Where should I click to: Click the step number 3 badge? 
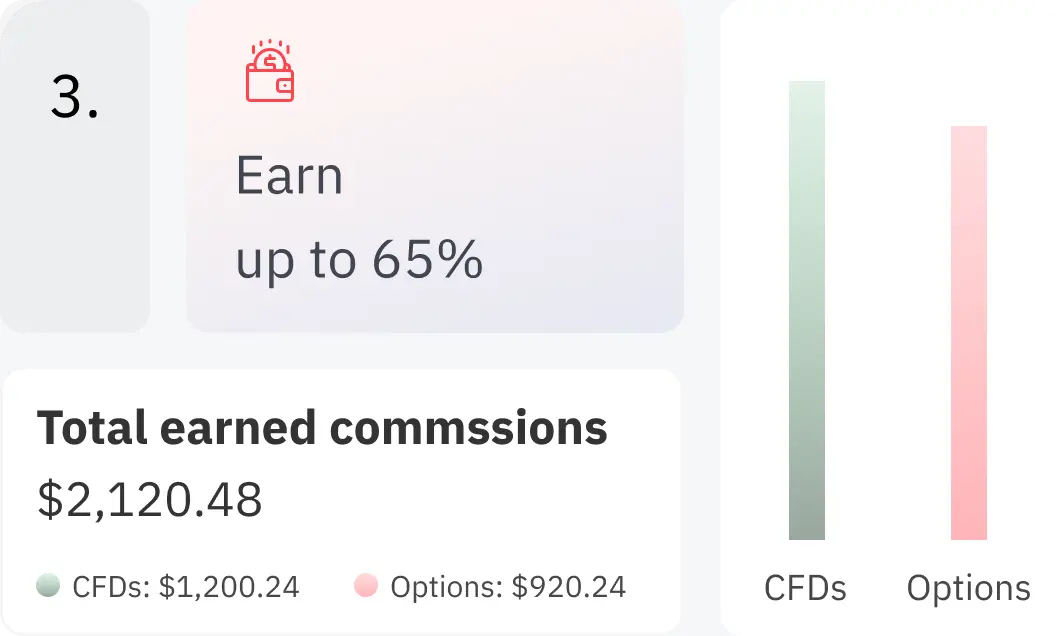(76, 96)
